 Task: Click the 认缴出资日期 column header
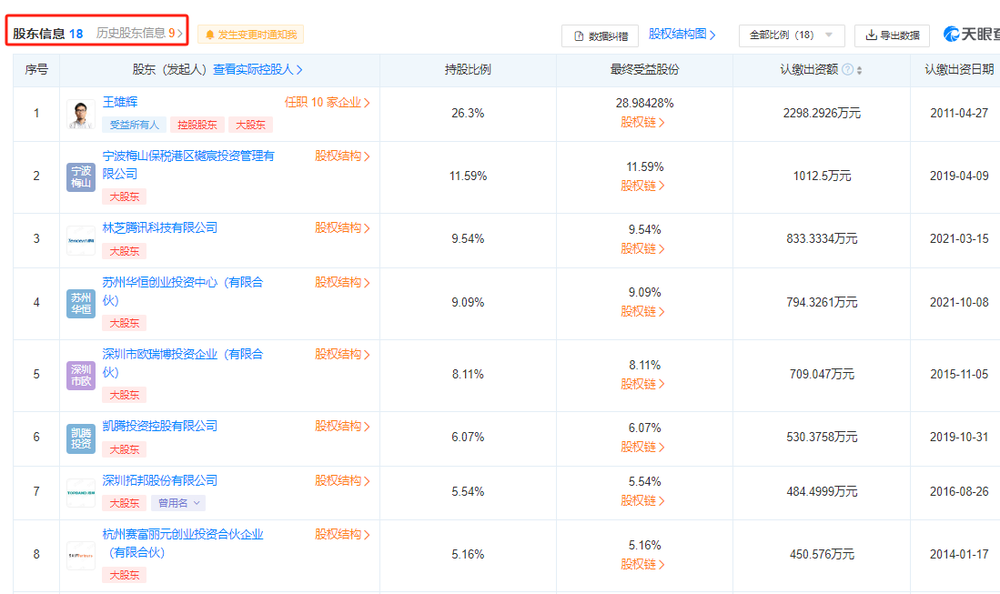coord(959,70)
